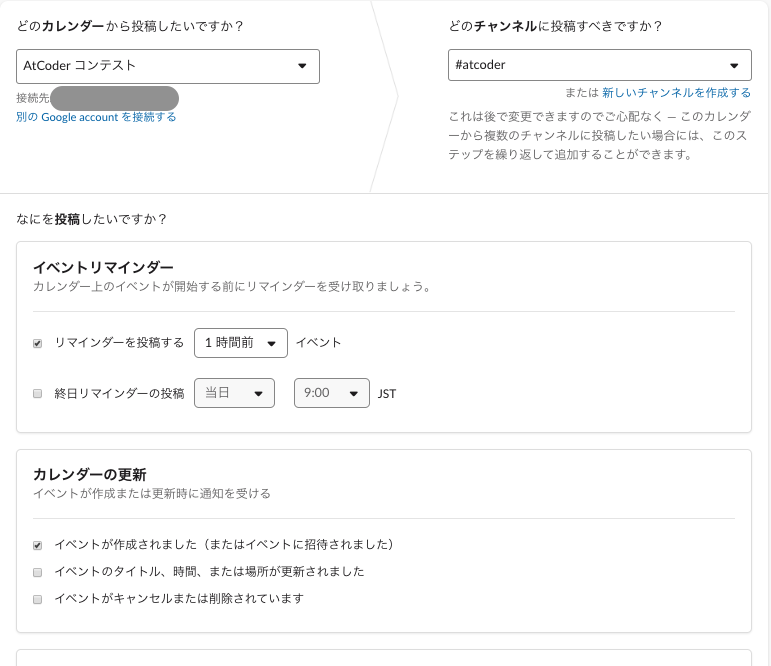Click the イベントが作成または更新時に通知を受ける text
This screenshot has width=771, height=666.
pyautogui.click(x=152, y=493)
